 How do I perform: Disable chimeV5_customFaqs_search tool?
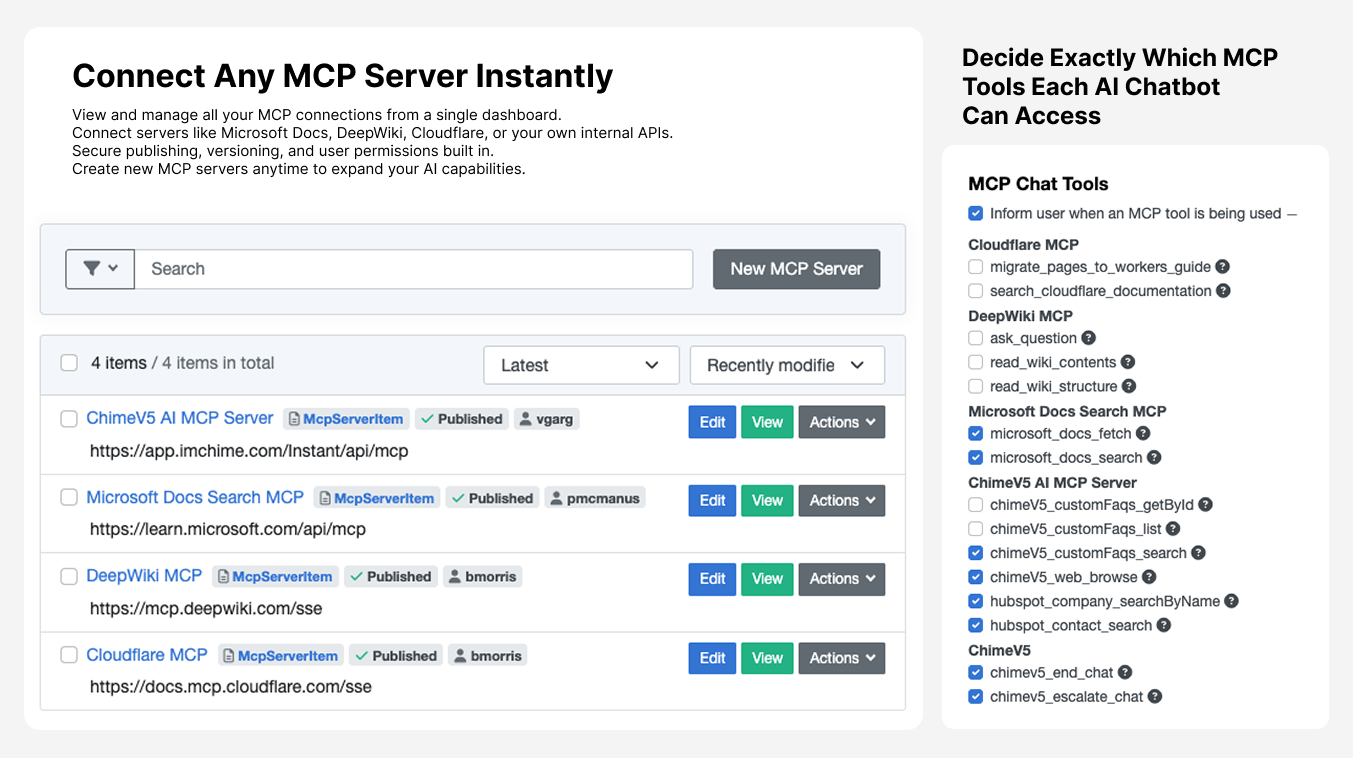click(976, 553)
